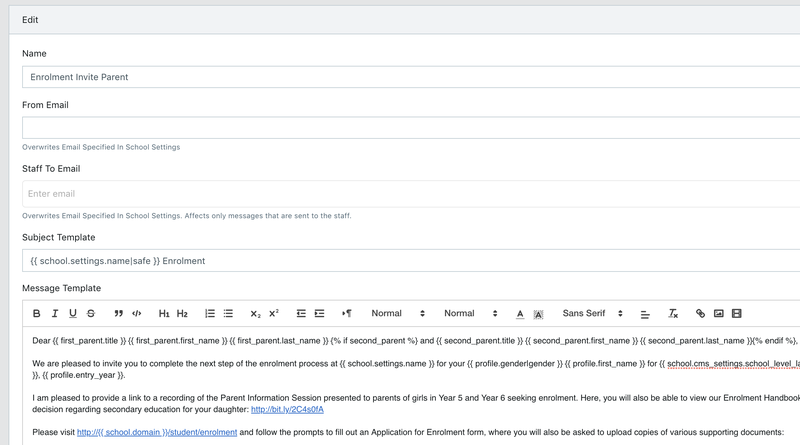Decrease the paragraph indent
This screenshot has width=800, height=445.
(301, 313)
